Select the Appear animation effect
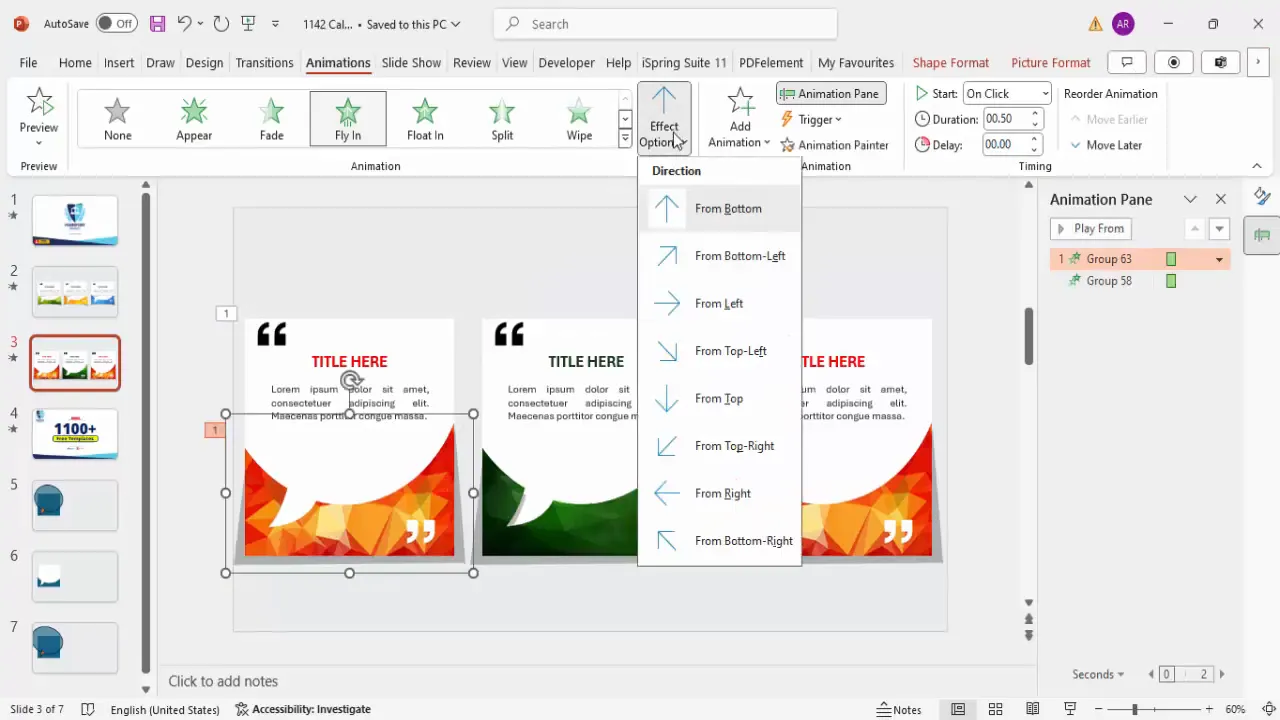The image size is (1280, 720). (x=194, y=118)
